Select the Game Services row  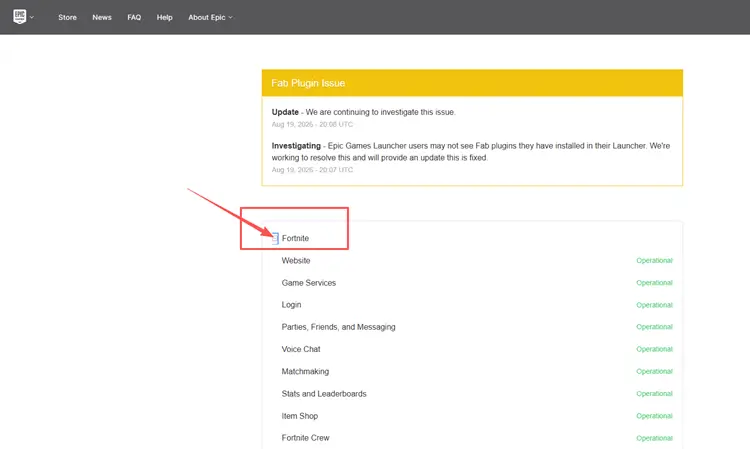(472, 283)
